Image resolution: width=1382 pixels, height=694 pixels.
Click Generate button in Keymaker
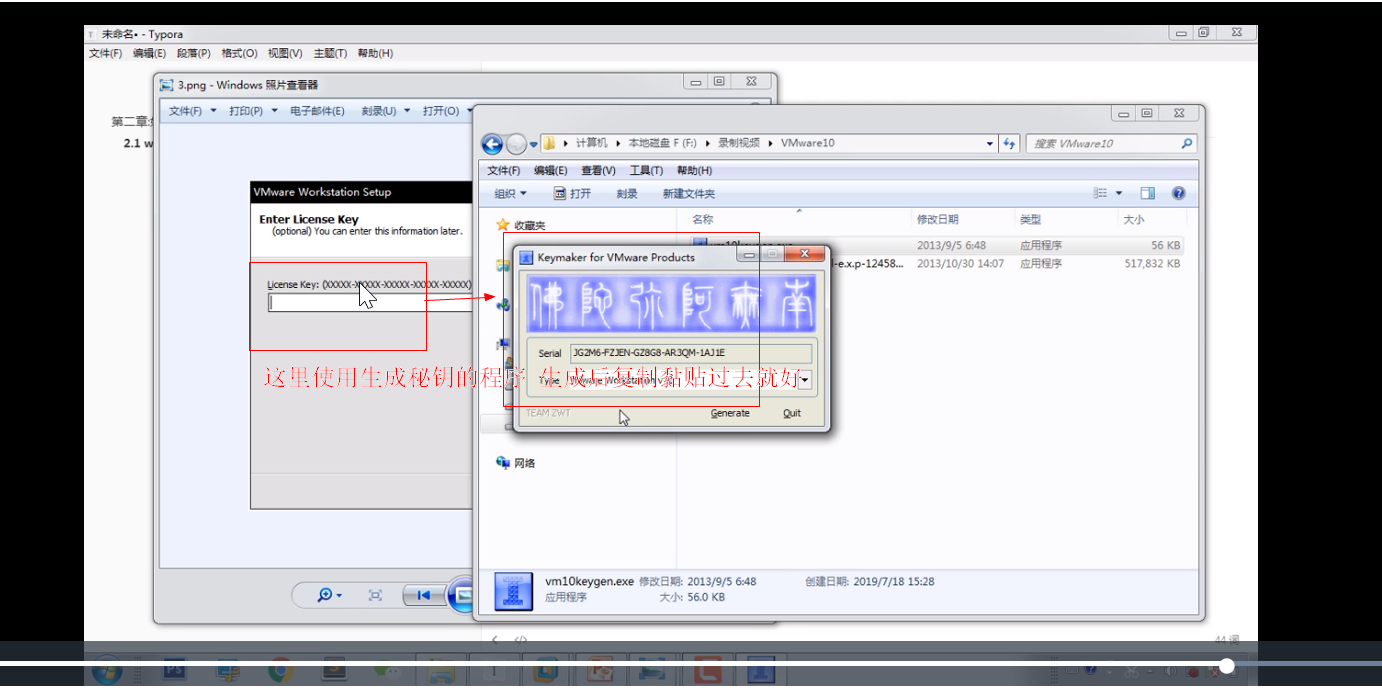(730, 413)
